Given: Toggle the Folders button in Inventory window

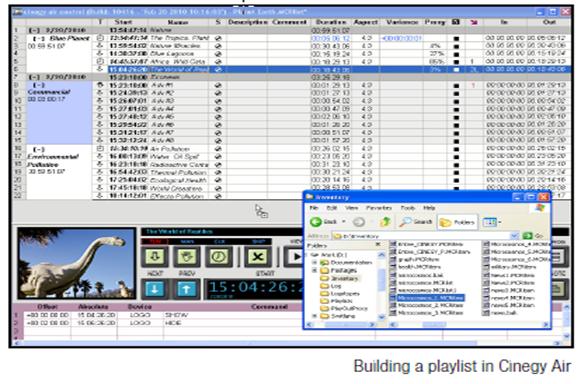Looking at the screenshot, I should [x=458, y=222].
